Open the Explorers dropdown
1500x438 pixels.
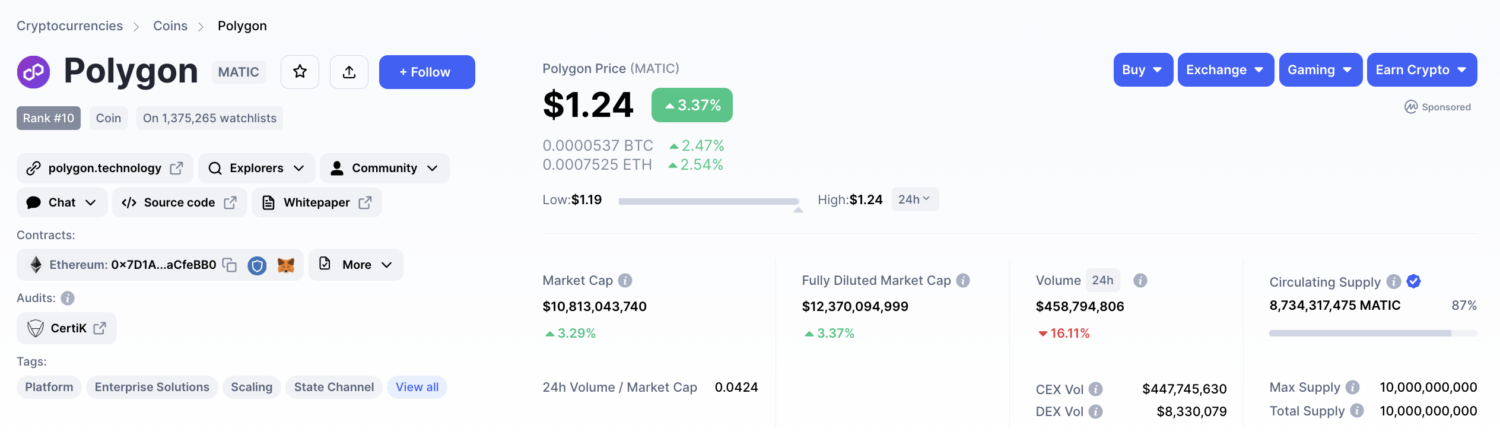(x=257, y=168)
